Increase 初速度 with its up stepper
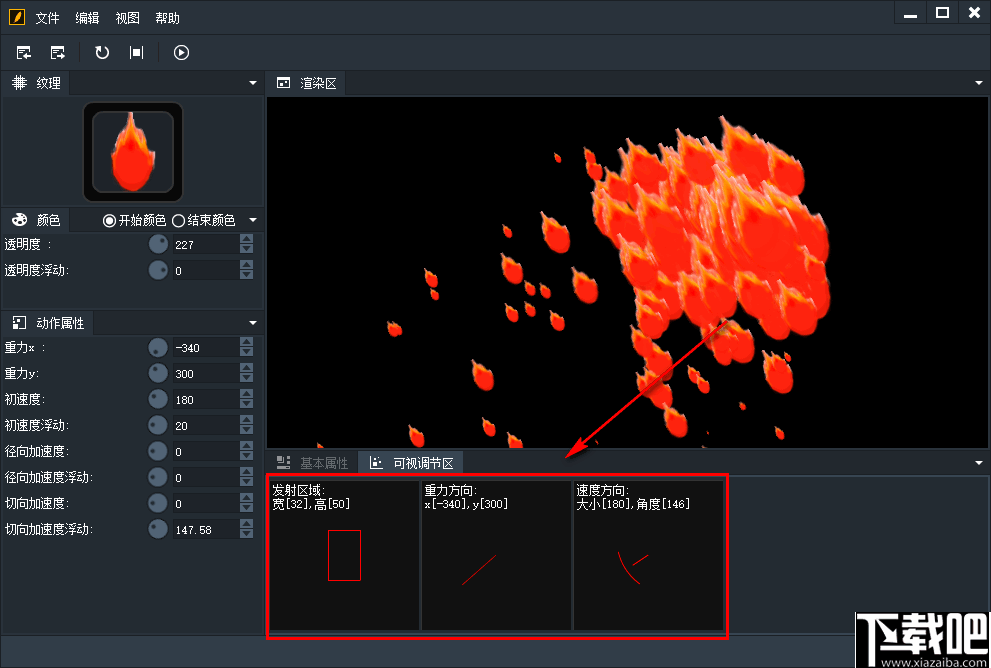Viewport: 991px width, 668px height. (246, 394)
